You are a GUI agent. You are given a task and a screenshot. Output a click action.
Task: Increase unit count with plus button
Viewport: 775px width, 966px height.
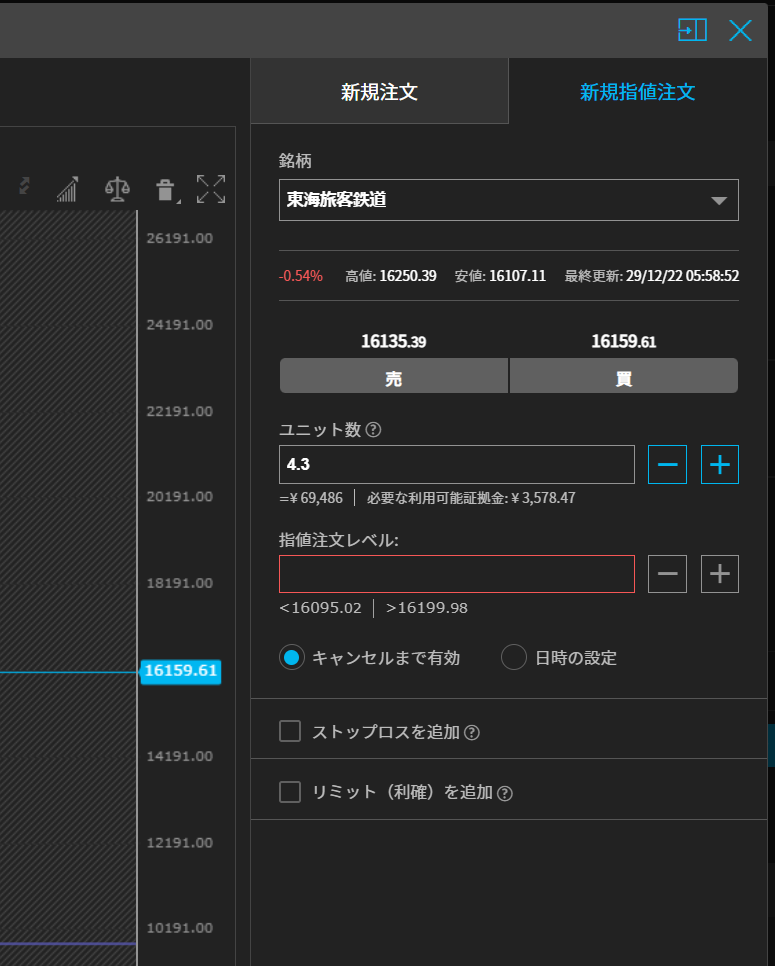[x=719, y=465]
